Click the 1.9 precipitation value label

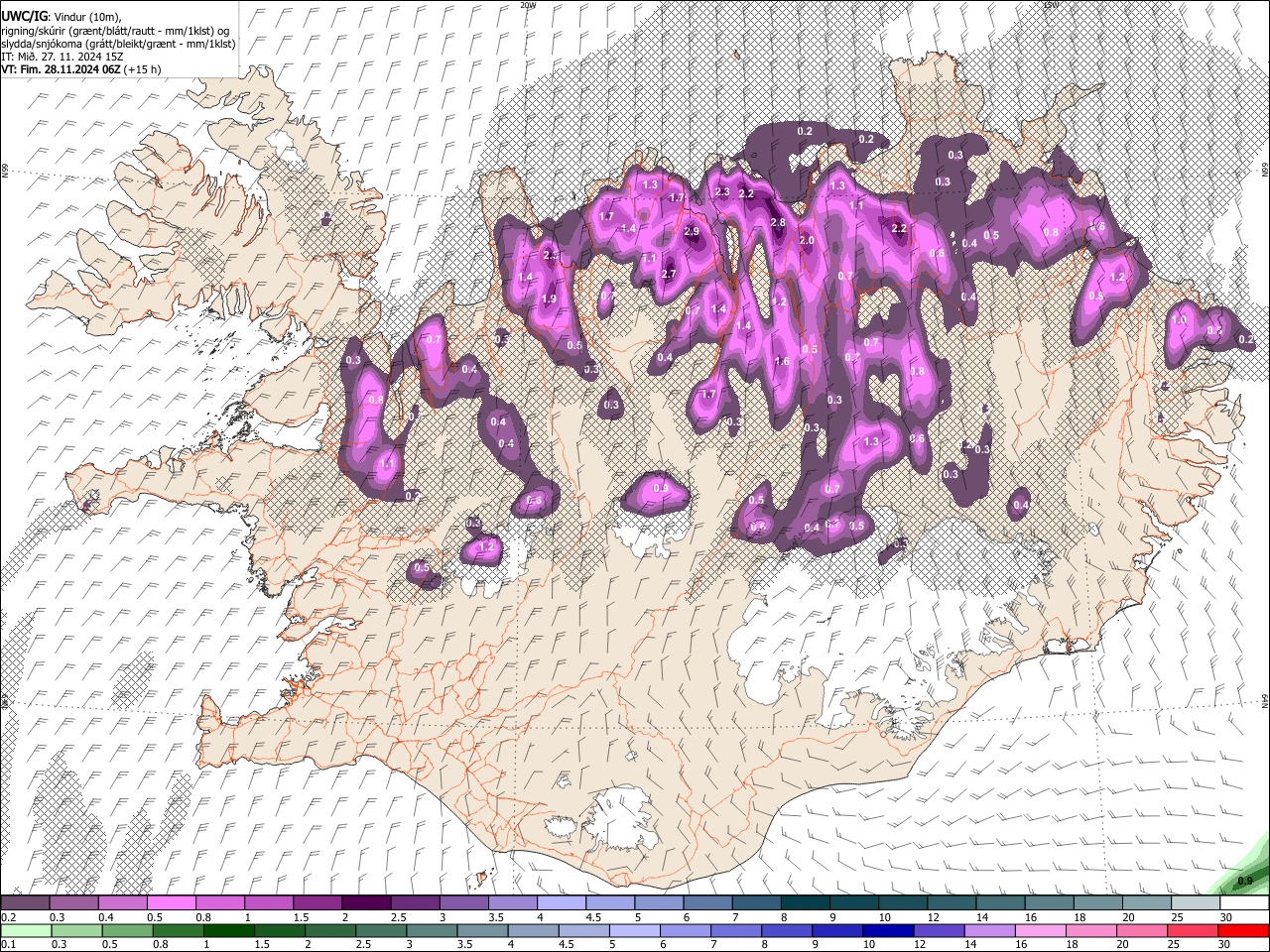point(549,299)
